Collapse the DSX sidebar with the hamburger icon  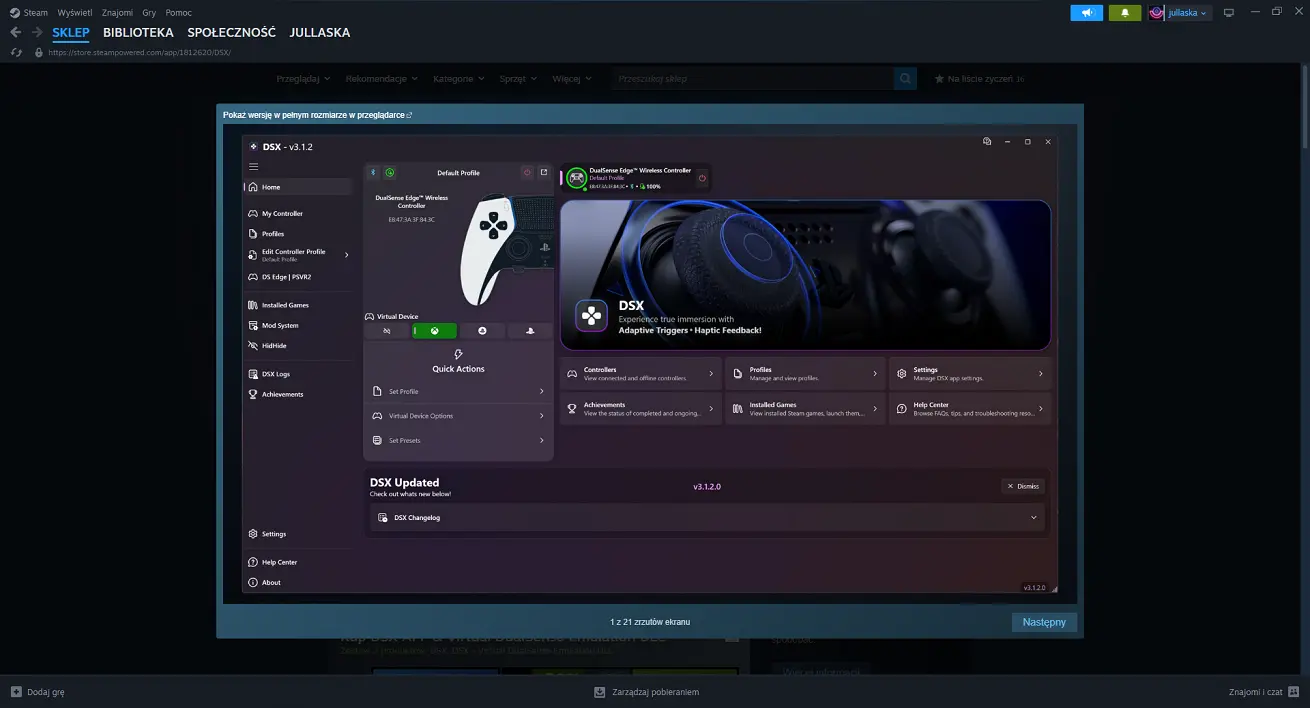[x=253, y=166]
